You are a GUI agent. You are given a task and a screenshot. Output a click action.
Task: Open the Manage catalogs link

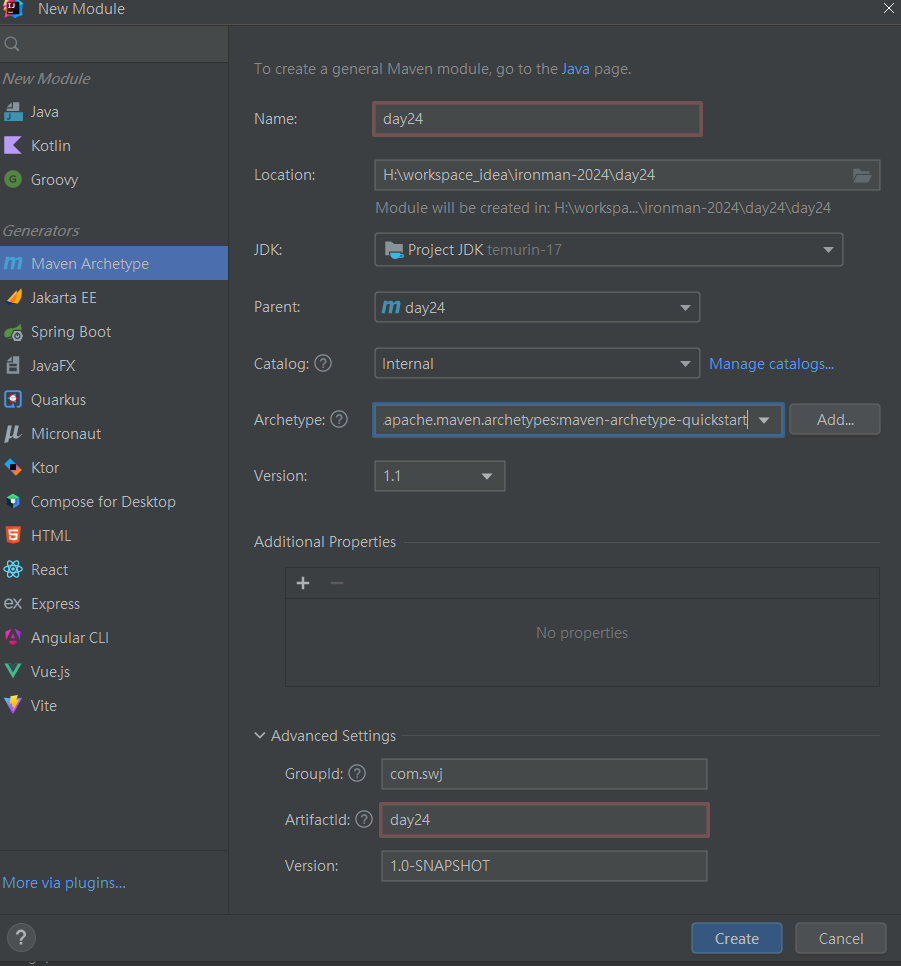coord(771,364)
